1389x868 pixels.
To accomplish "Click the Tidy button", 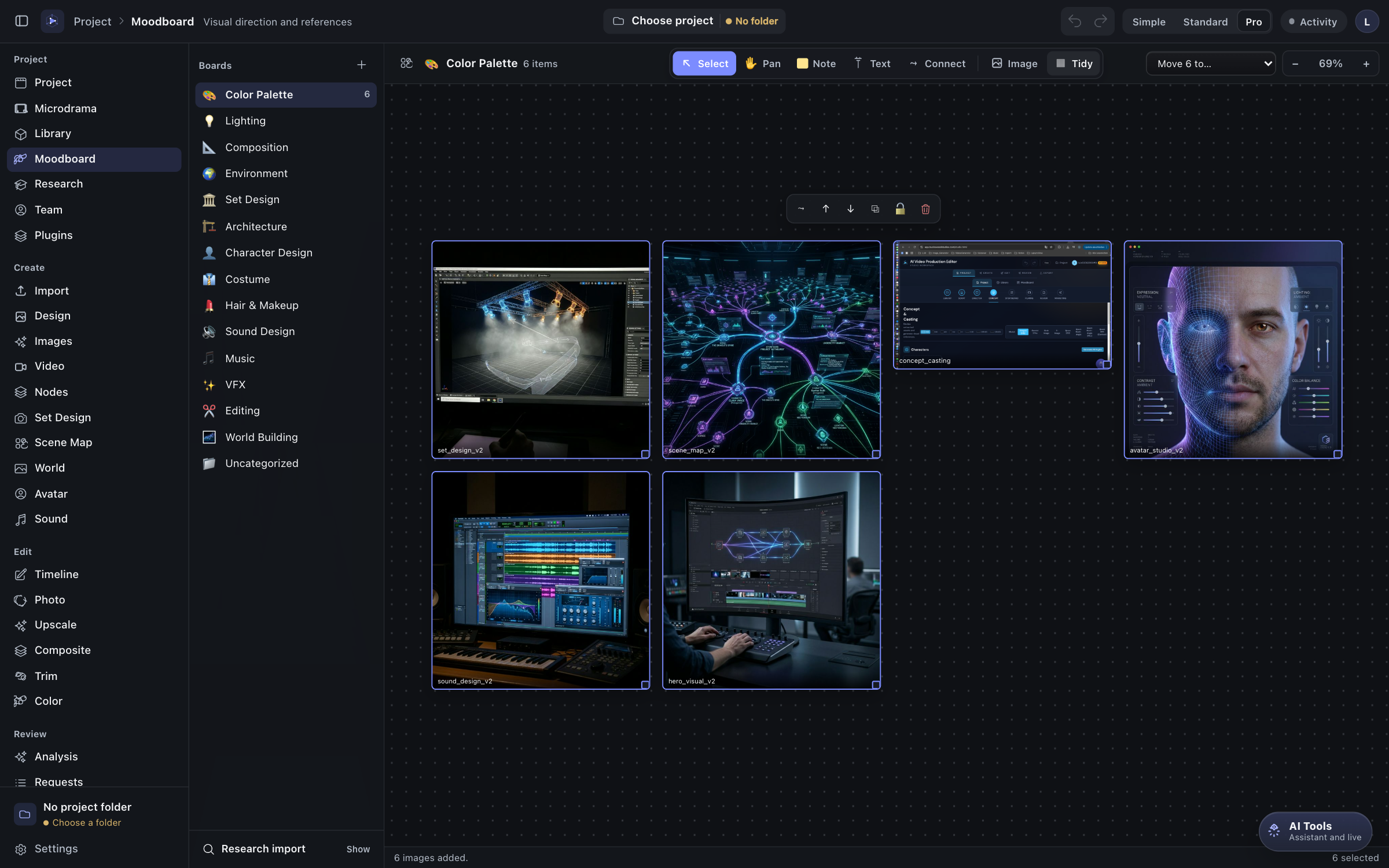I will 1074,63.
